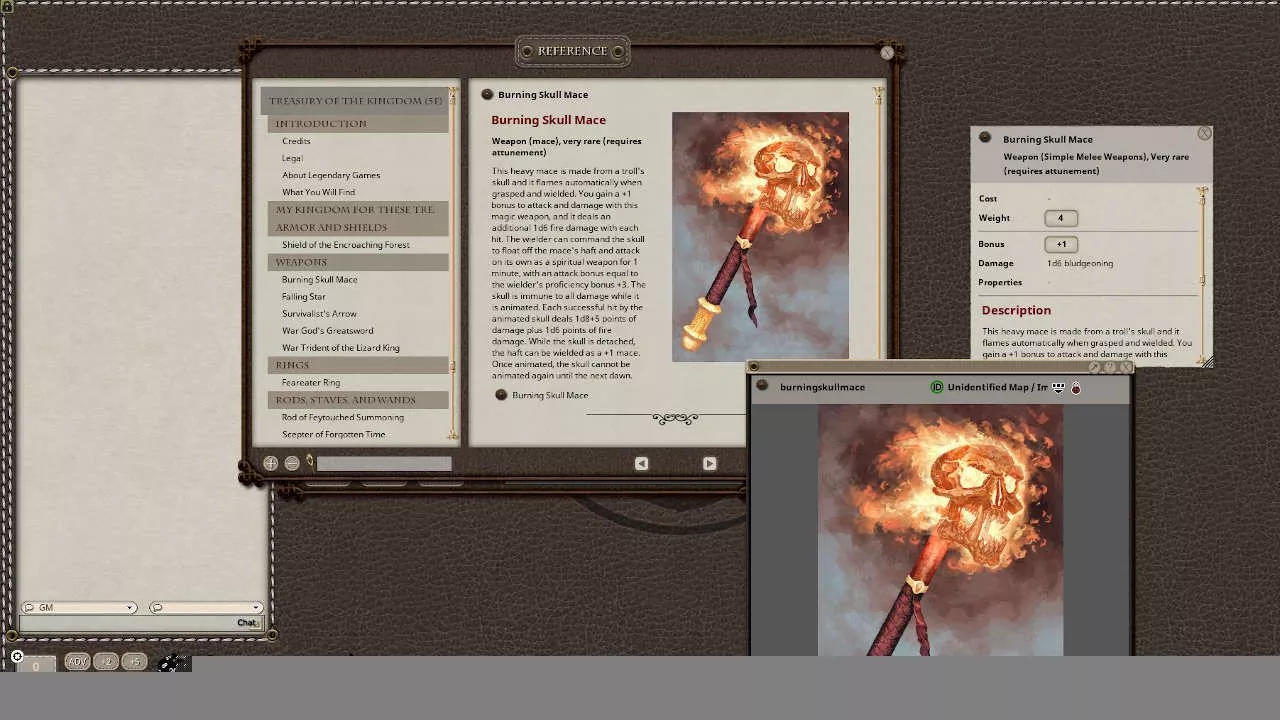1280x720 pixels.
Task: Click the help question-mark icon on image window
Action: pyautogui.click(x=1110, y=367)
